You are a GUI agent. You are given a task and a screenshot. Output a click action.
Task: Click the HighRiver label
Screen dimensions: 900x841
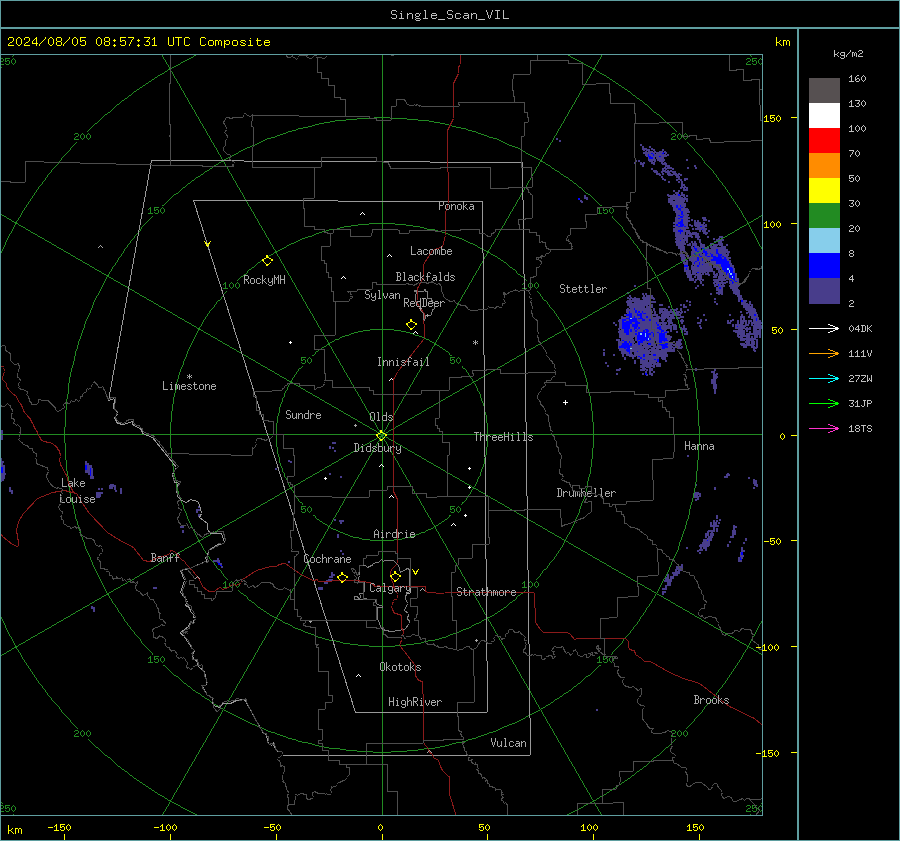[x=415, y=702]
